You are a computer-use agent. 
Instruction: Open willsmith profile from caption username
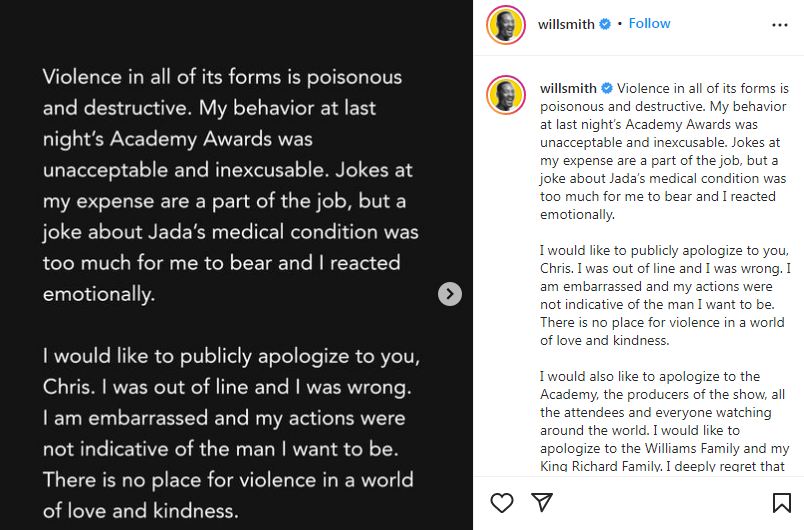(x=568, y=88)
